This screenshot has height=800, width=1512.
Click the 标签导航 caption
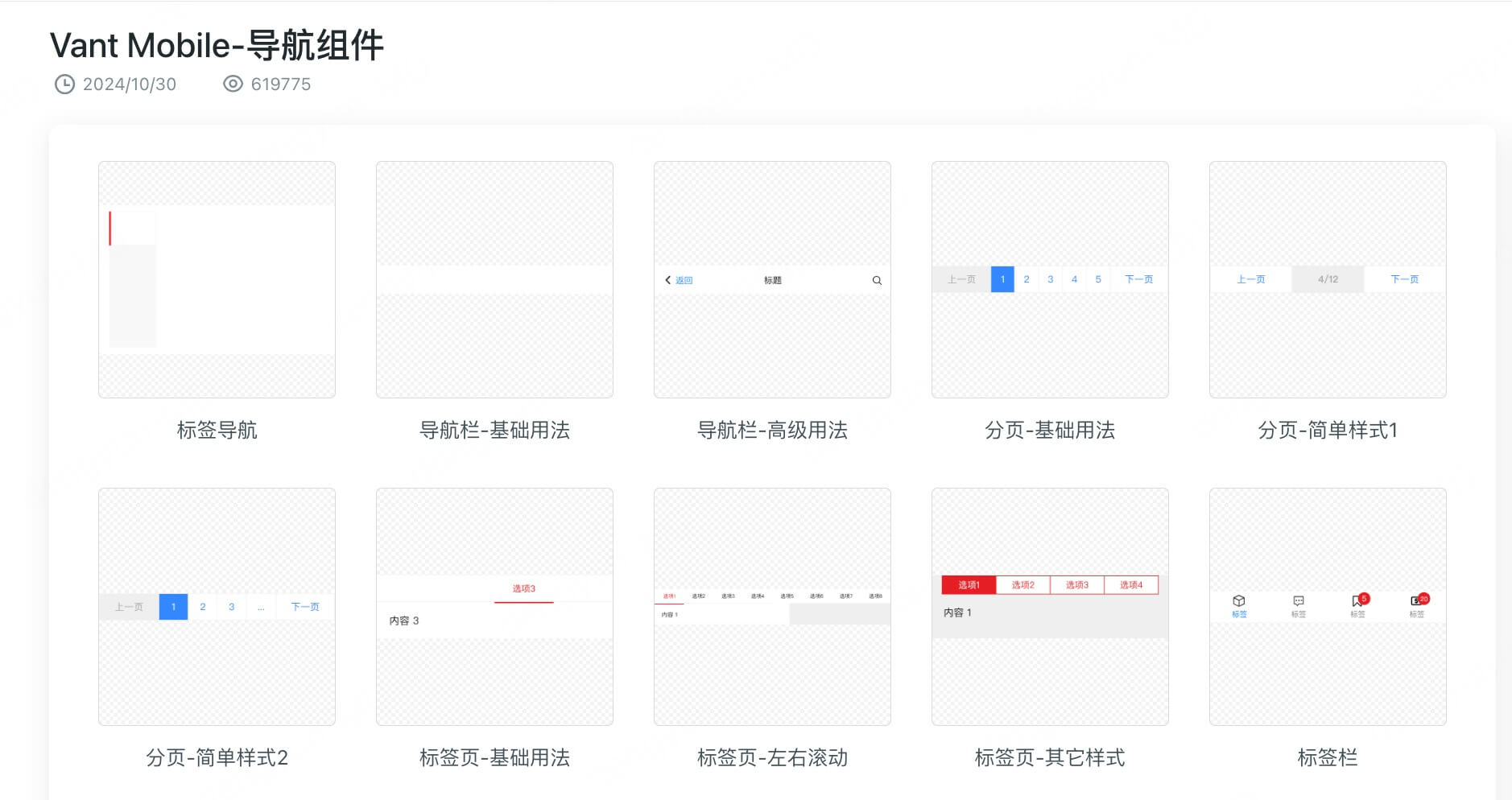click(x=217, y=431)
